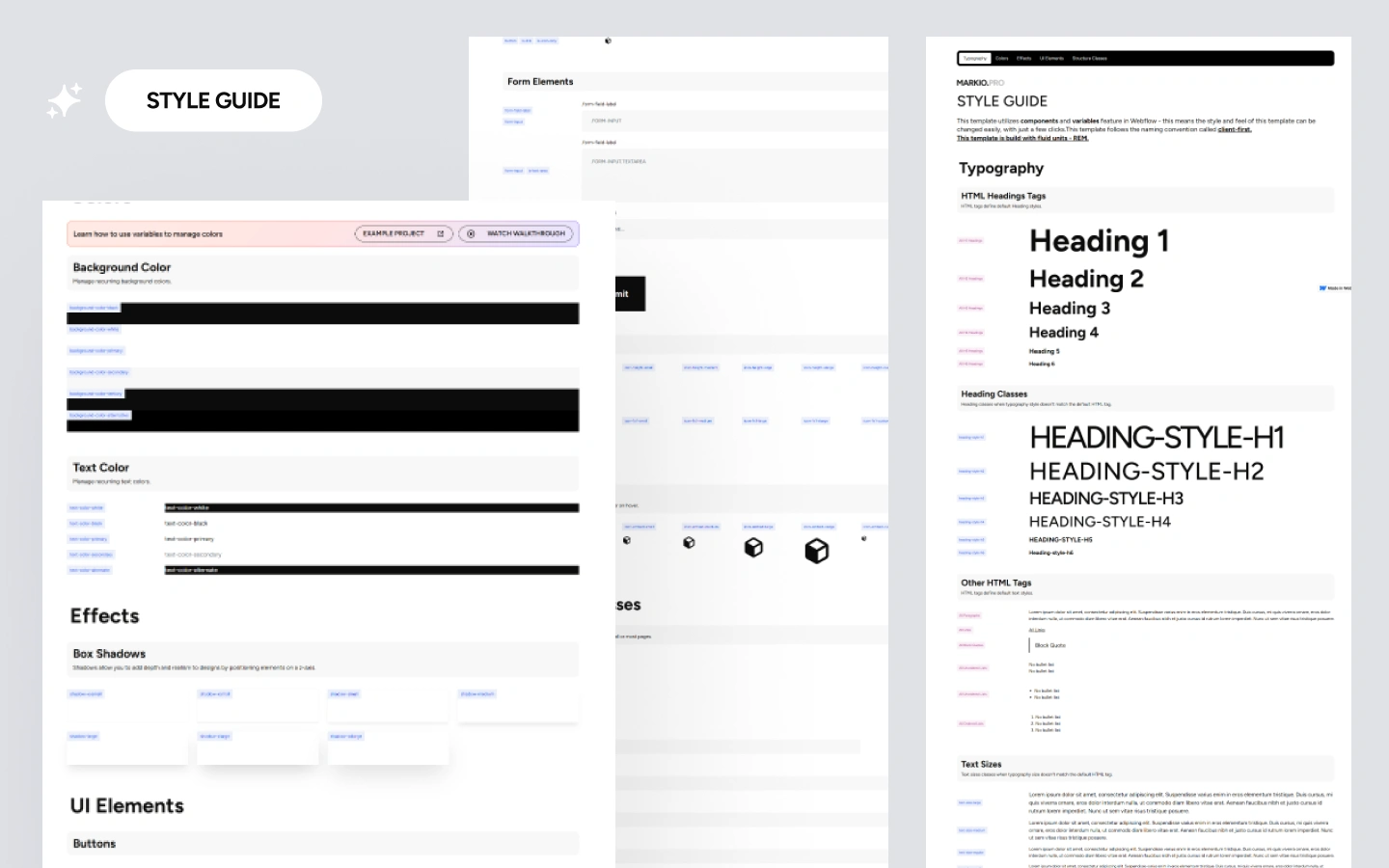
Task: Click the sparkle icon near the Style Guide badge
Action: 64,100
